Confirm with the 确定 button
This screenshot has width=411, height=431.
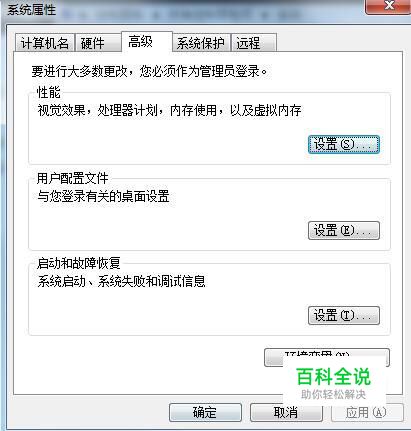(205, 413)
